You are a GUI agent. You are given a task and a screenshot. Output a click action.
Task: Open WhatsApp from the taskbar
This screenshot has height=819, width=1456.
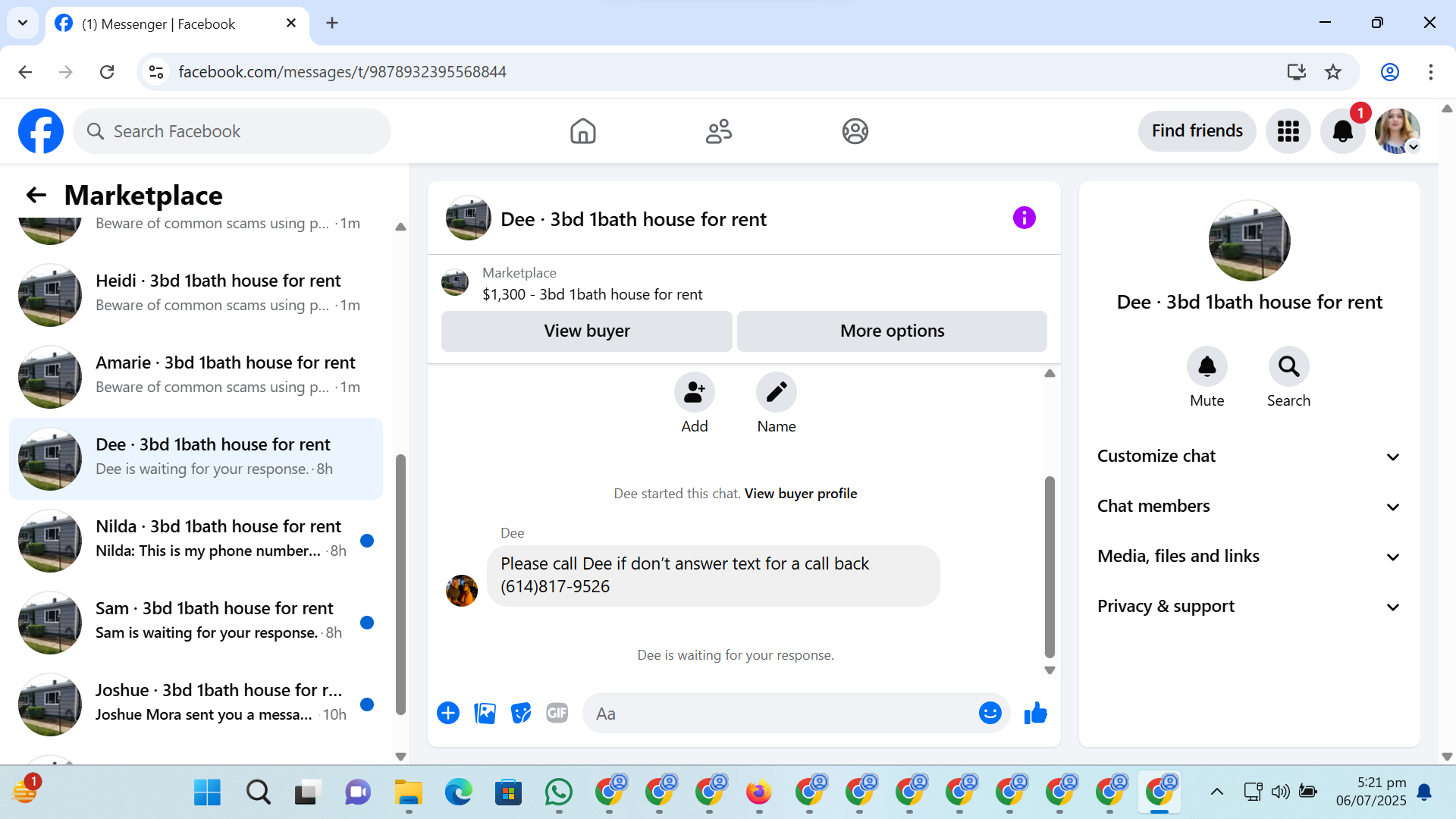click(559, 792)
